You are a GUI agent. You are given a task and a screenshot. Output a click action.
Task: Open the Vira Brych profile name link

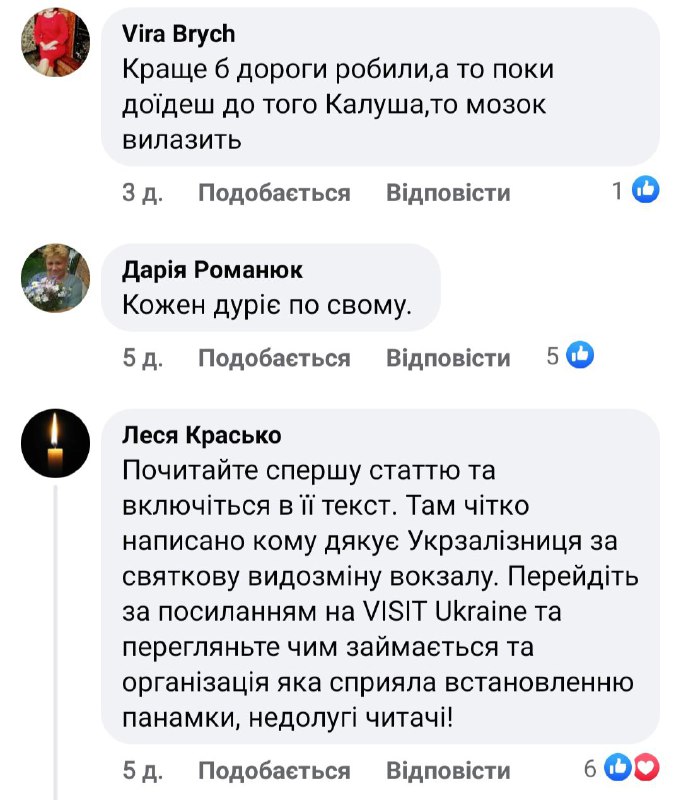pyautogui.click(x=179, y=34)
